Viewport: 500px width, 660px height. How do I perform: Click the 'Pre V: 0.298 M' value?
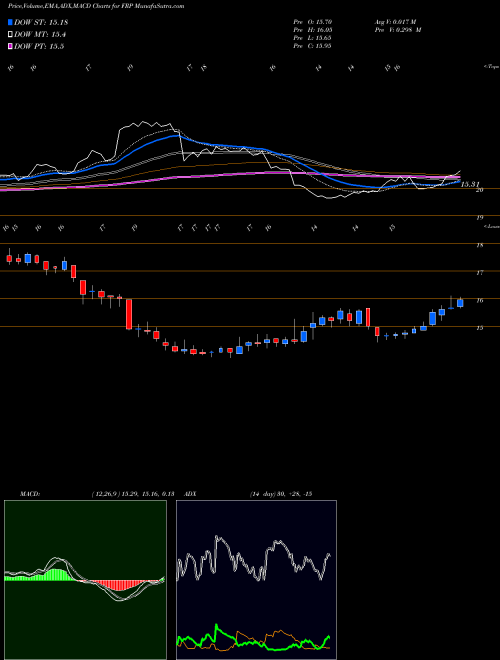397,30
